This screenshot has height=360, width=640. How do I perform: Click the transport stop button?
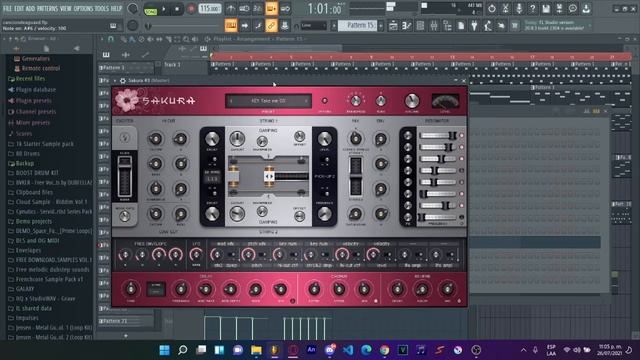pos(177,9)
